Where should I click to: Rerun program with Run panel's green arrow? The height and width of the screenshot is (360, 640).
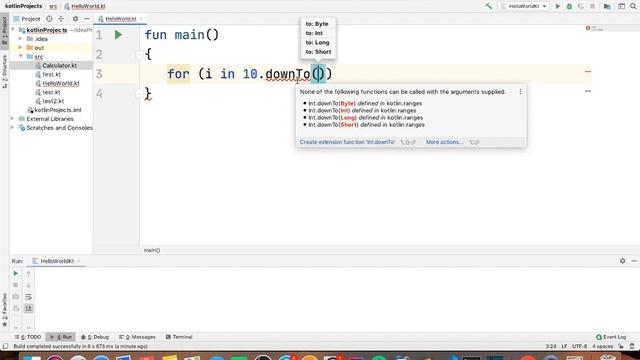click(16, 273)
